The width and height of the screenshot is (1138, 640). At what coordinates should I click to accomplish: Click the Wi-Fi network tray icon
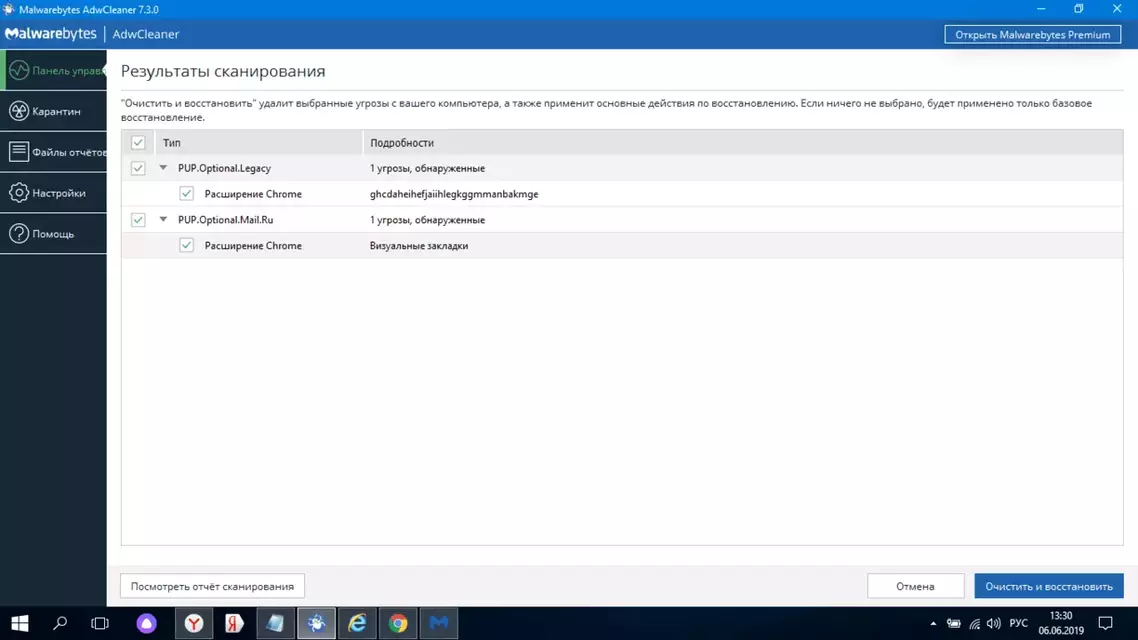click(x=975, y=623)
